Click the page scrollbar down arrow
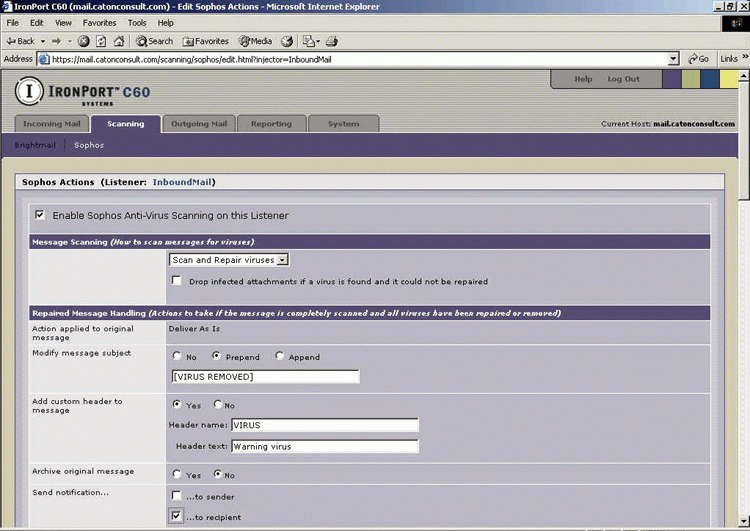The height and width of the screenshot is (531, 750). [744, 520]
